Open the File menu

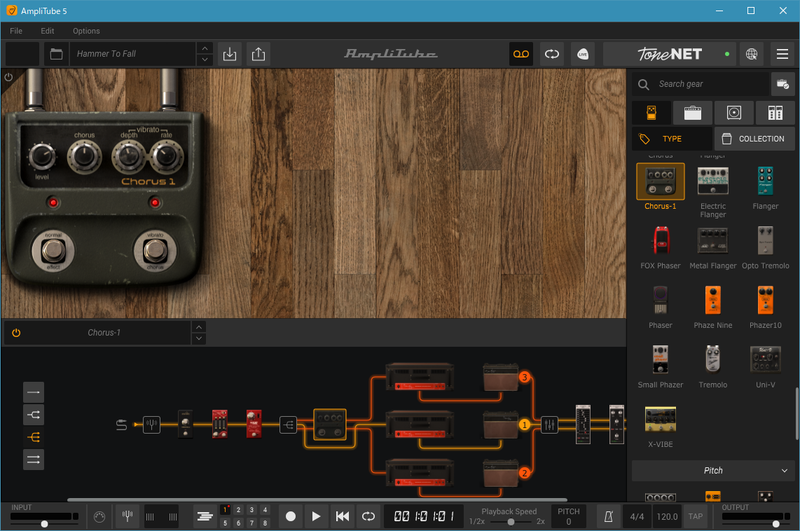[16, 31]
